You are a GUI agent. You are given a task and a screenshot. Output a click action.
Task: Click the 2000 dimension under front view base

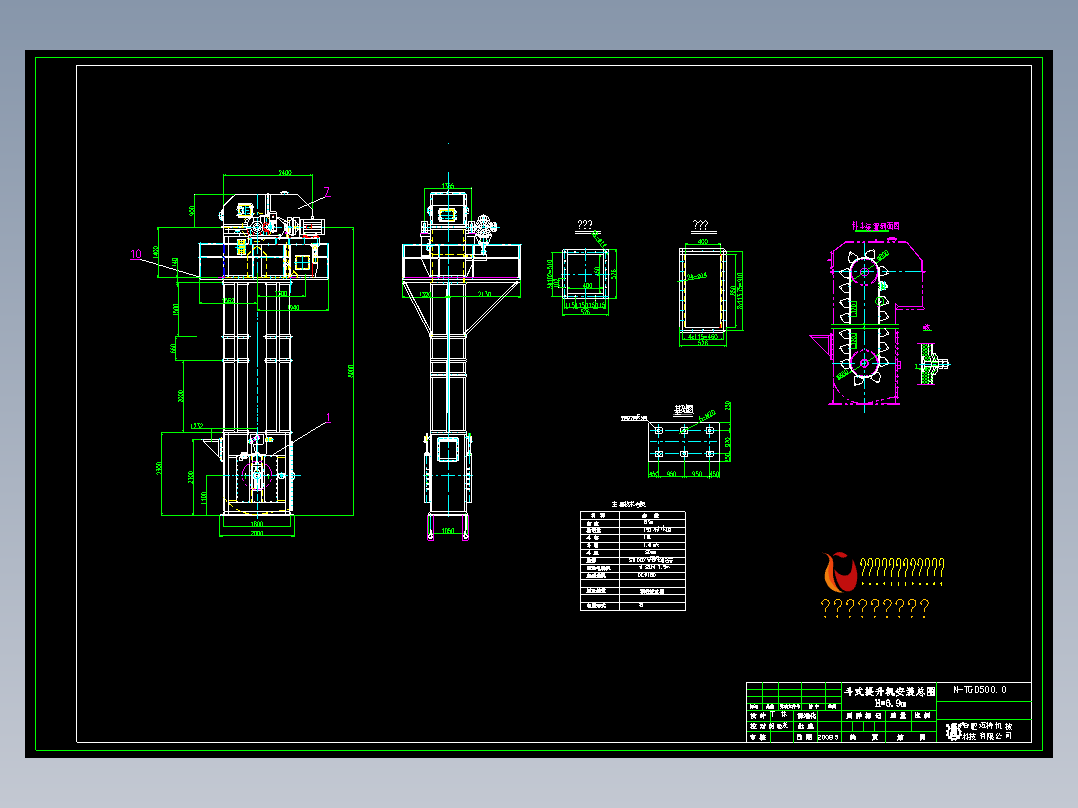click(256, 534)
